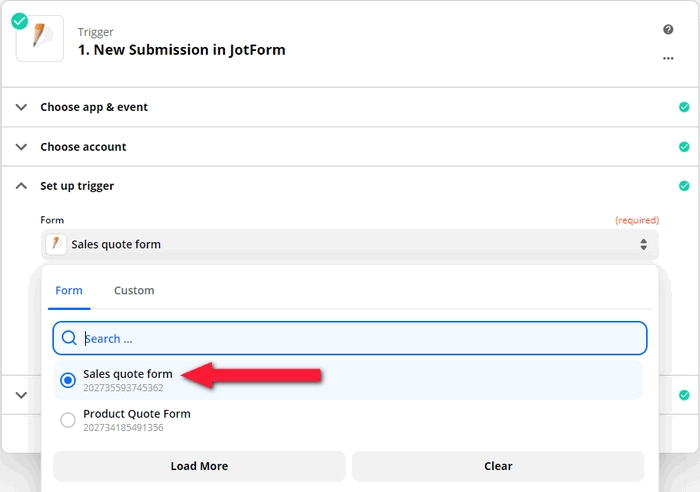Switch to the Form tab
700x492 pixels.
point(69,291)
